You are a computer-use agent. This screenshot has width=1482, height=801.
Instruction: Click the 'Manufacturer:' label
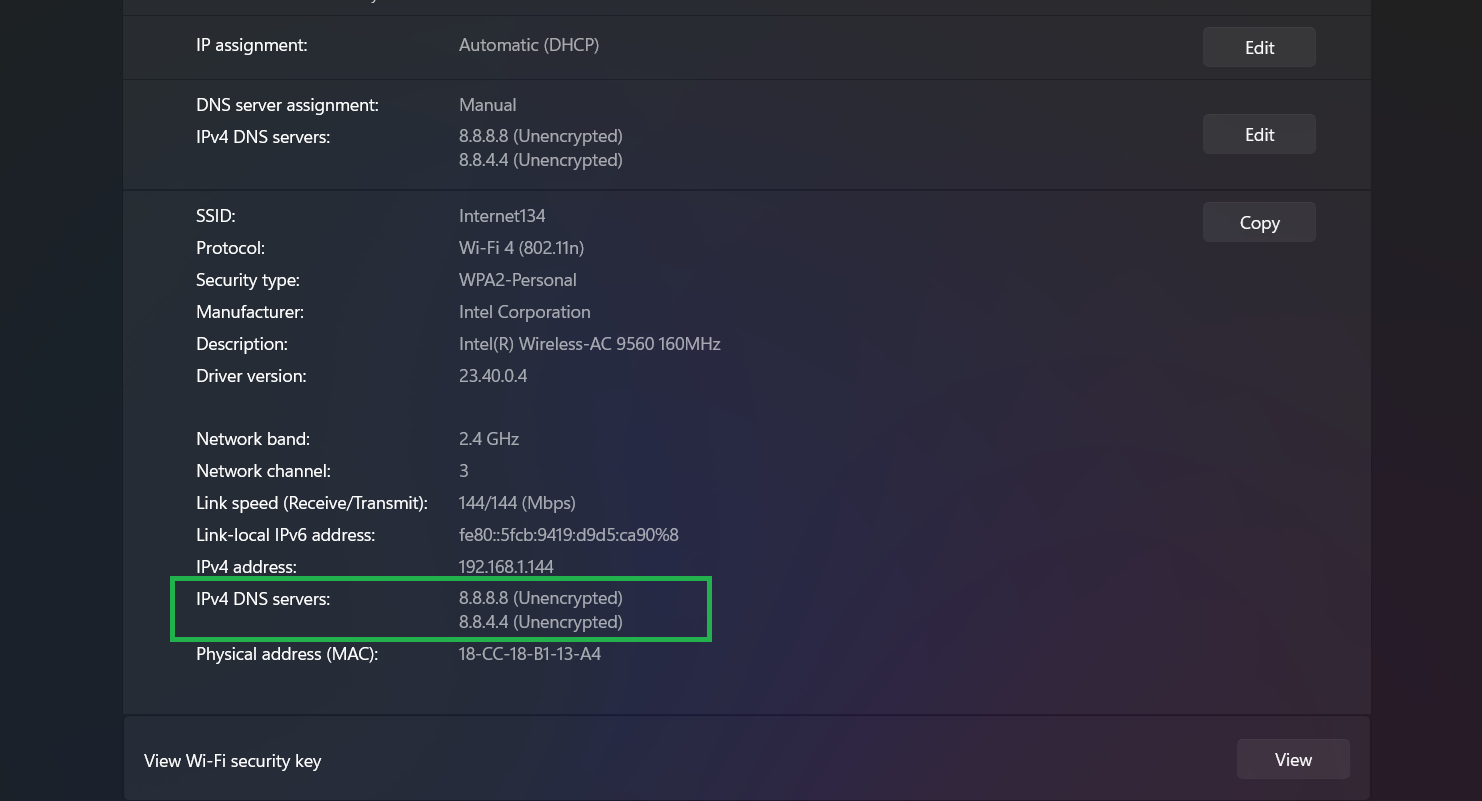pyautogui.click(x=250, y=312)
